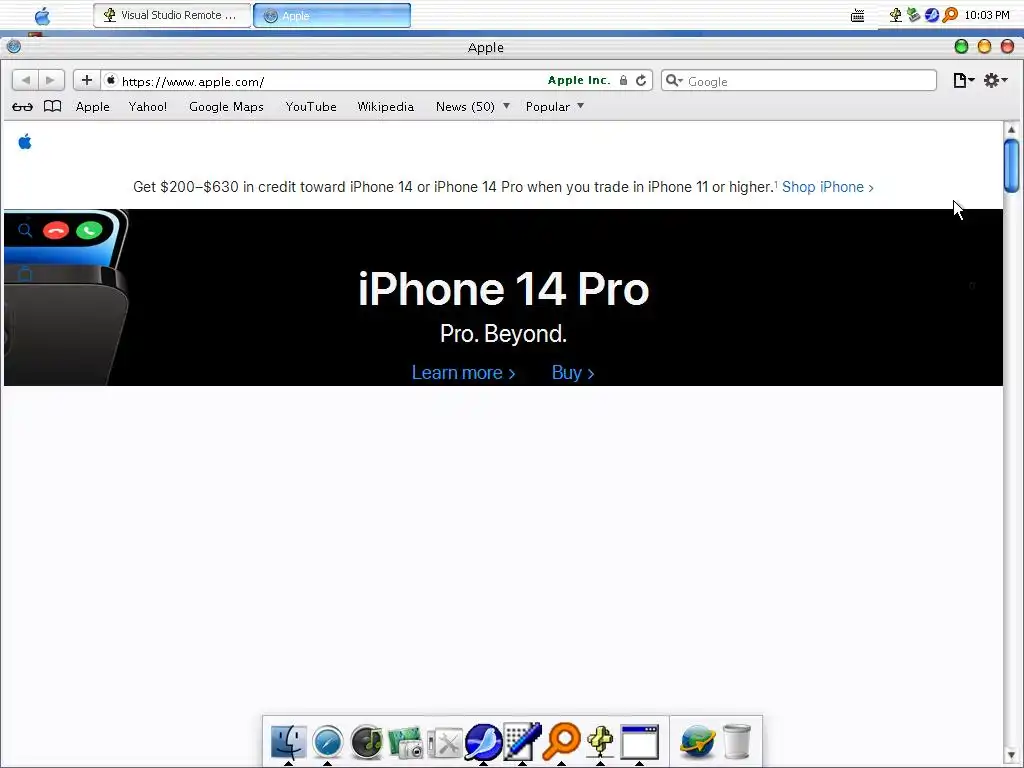
Task: Show all bookmarks with the book icon
Action: coord(52,106)
